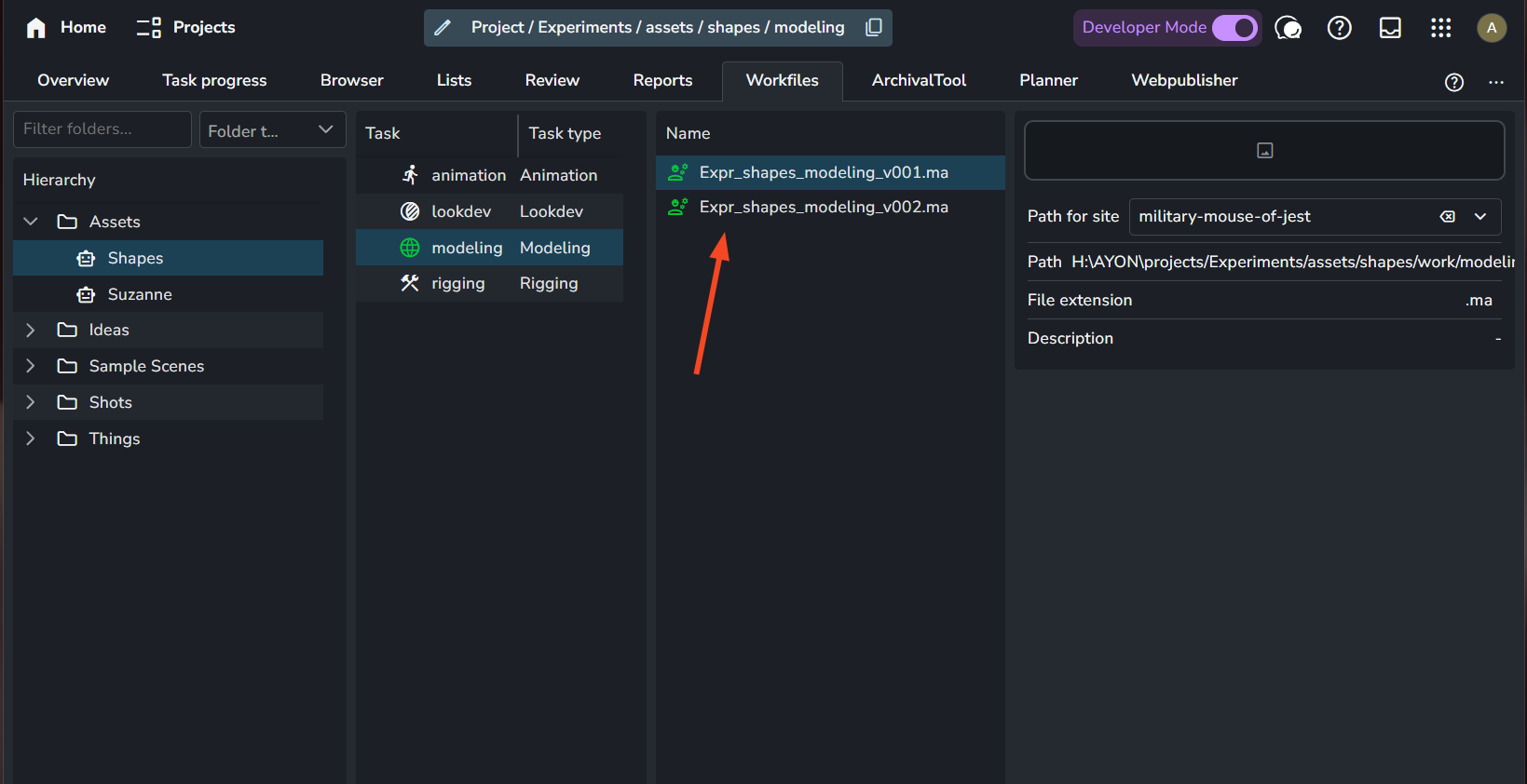Switch to the Overview tab
The width and height of the screenshot is (1527, 784).
pyautogui.click(x=74, y=80)
